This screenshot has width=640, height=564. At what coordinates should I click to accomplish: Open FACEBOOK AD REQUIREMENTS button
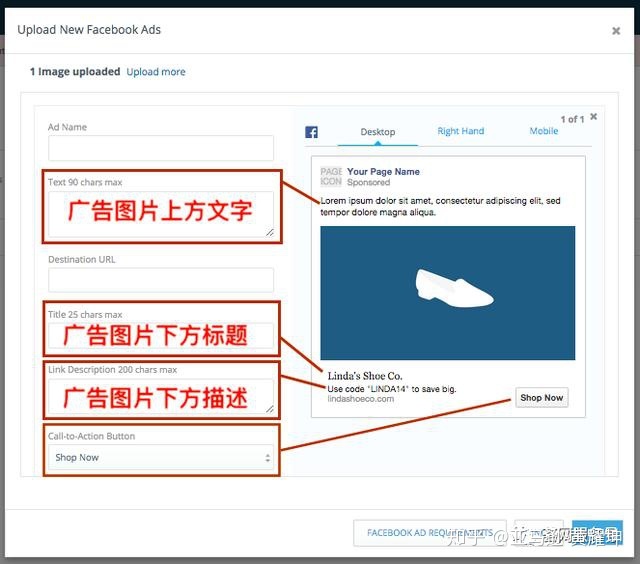pyautogui.click(x=430, y=533)
